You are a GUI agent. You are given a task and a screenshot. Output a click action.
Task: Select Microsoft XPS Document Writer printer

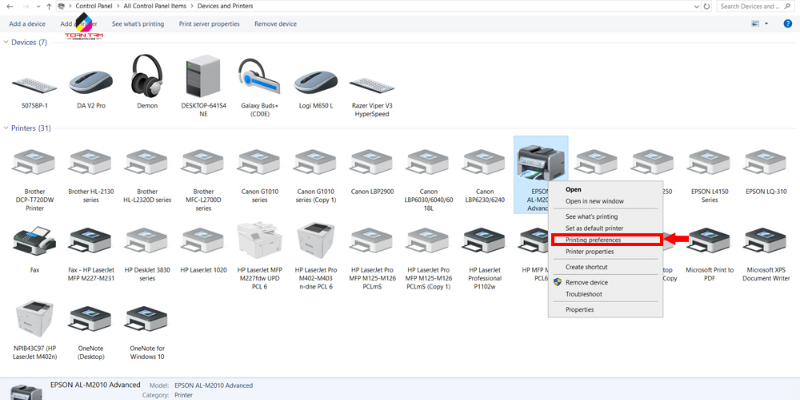point(766,241)
